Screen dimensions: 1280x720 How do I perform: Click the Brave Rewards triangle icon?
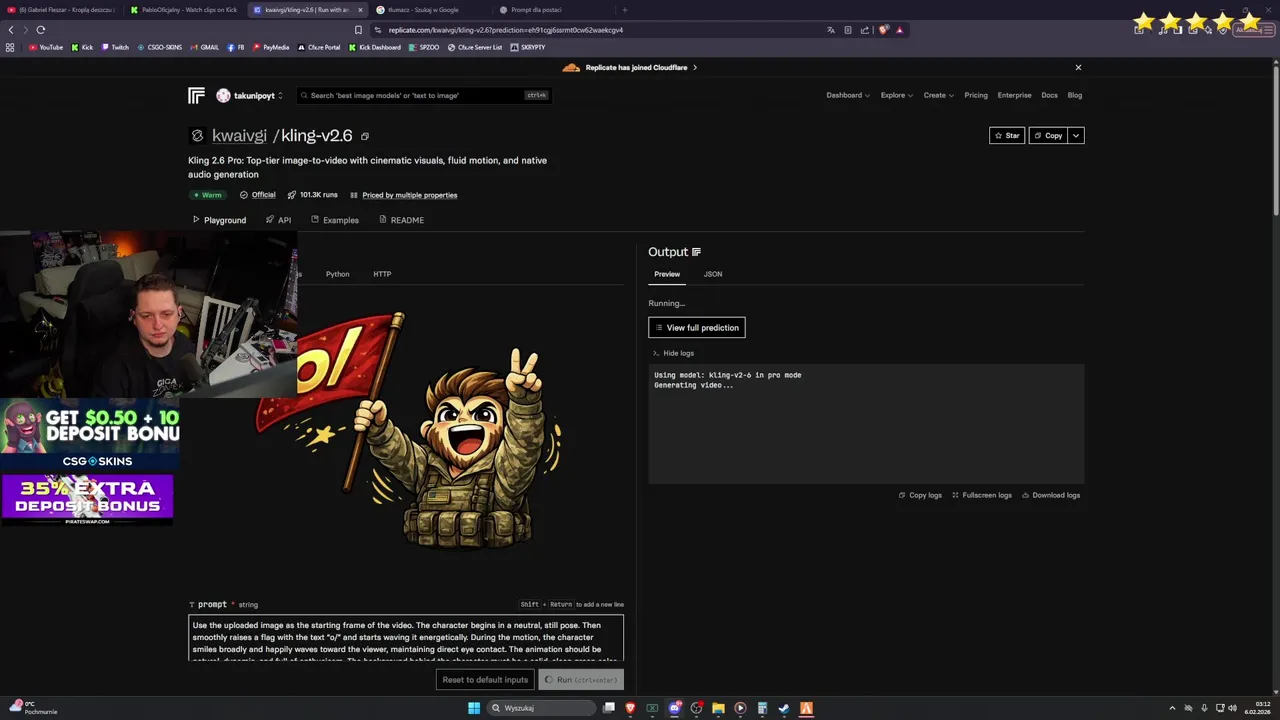899,30
